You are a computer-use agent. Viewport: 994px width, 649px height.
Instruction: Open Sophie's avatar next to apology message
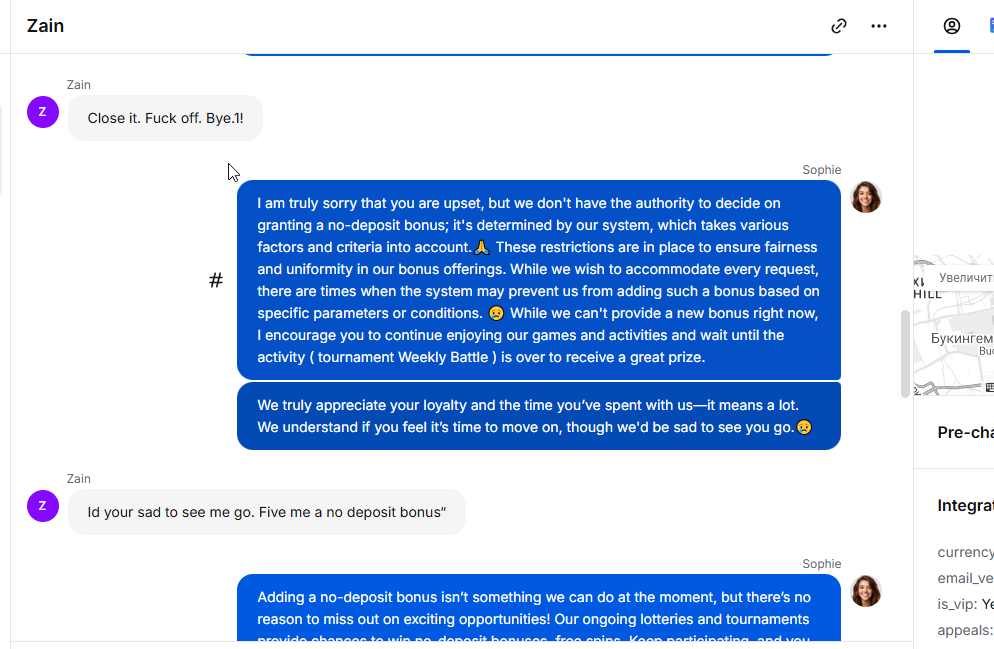(865, 197)
